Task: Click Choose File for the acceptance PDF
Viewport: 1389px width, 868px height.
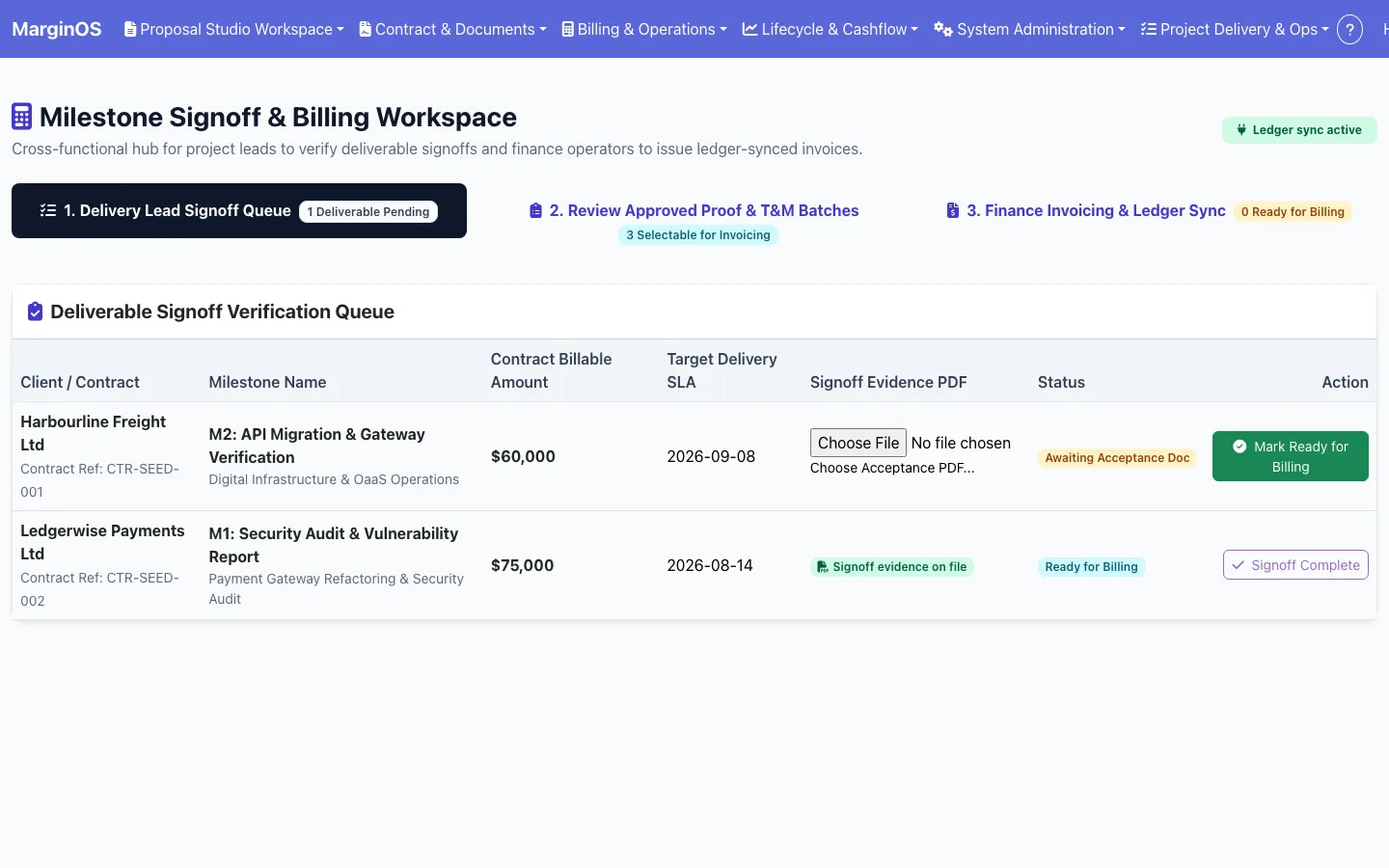Action: [858, 443]
